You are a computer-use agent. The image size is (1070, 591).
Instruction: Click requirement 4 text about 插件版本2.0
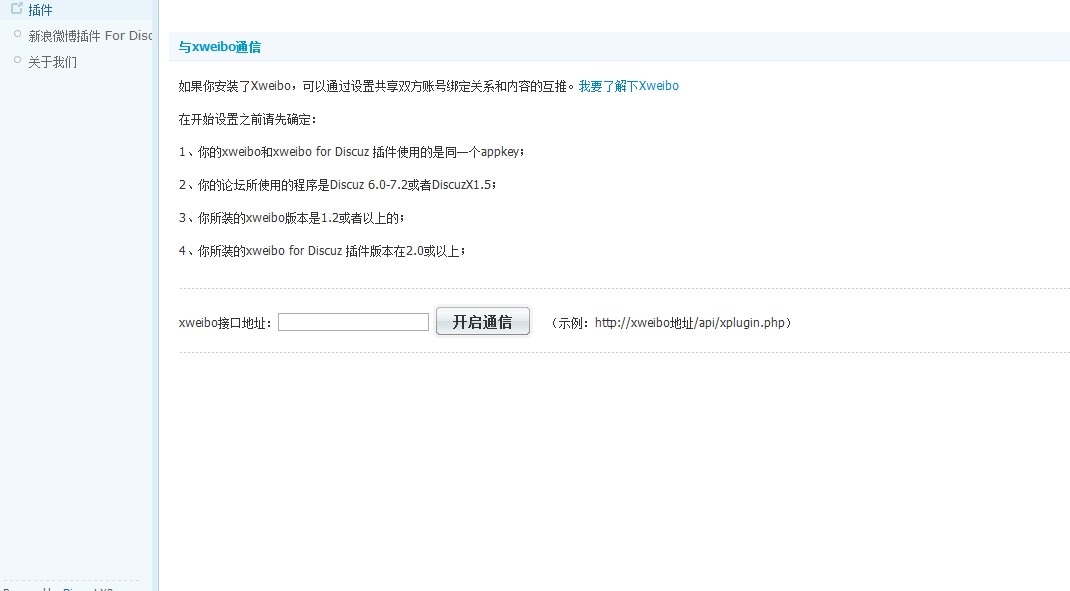(x=322, y=251)
